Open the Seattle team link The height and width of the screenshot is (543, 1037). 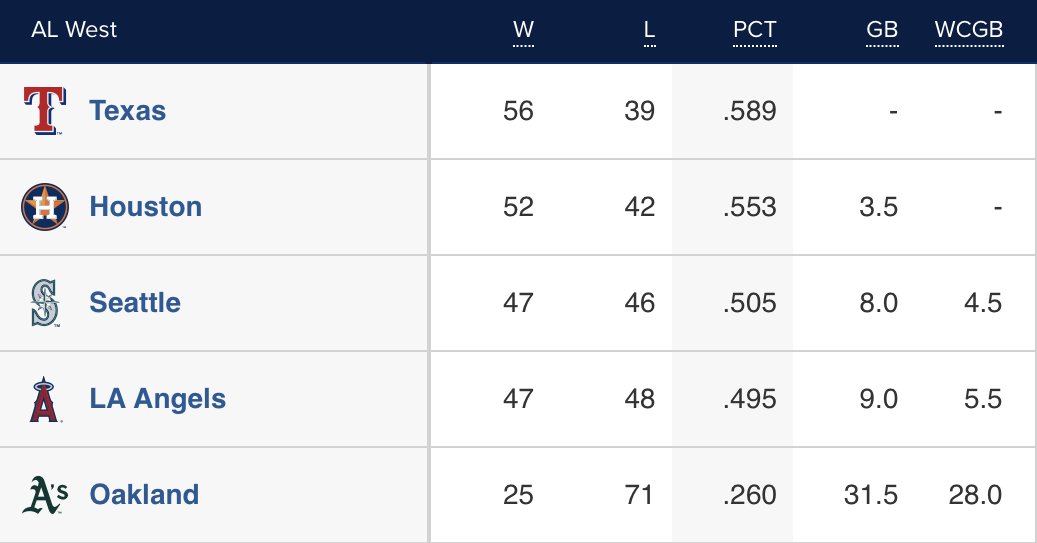[x=135, y=302]
